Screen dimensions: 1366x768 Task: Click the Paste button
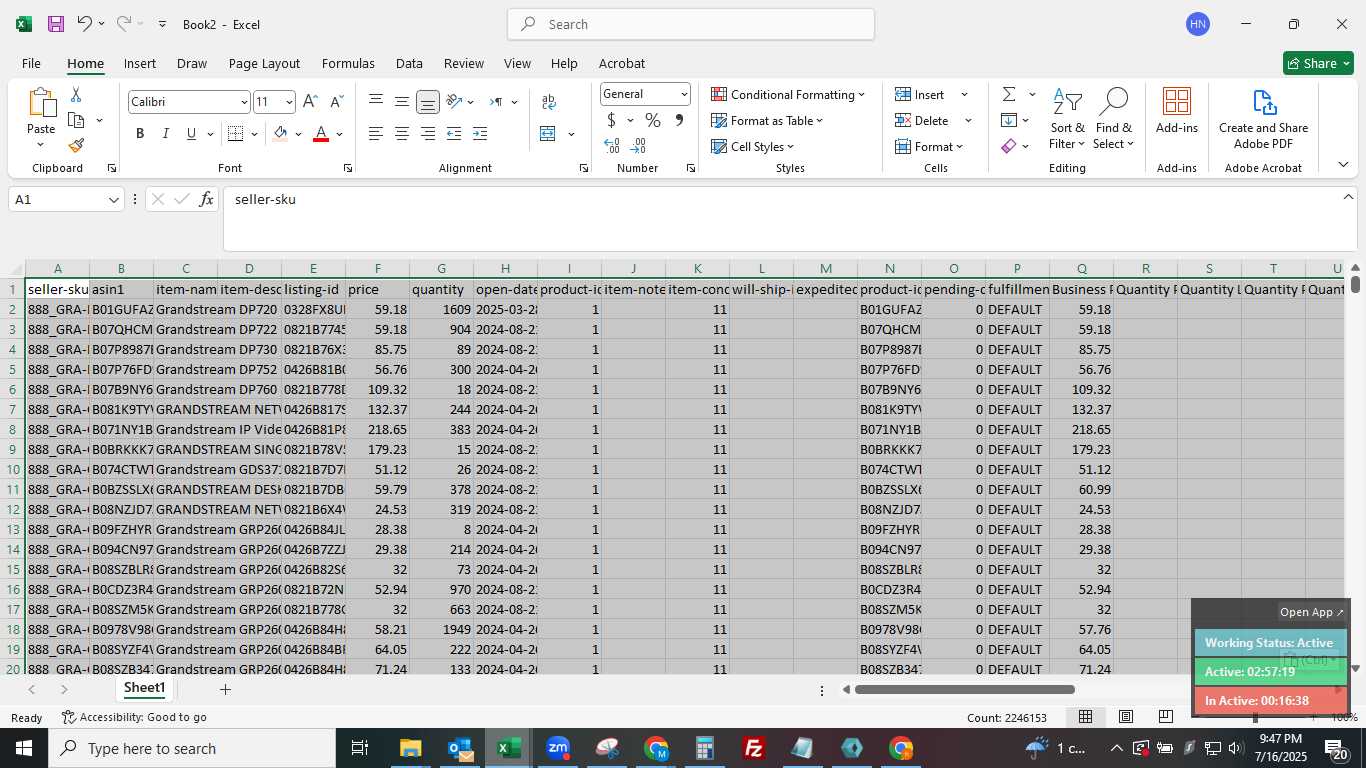(41, 118)
